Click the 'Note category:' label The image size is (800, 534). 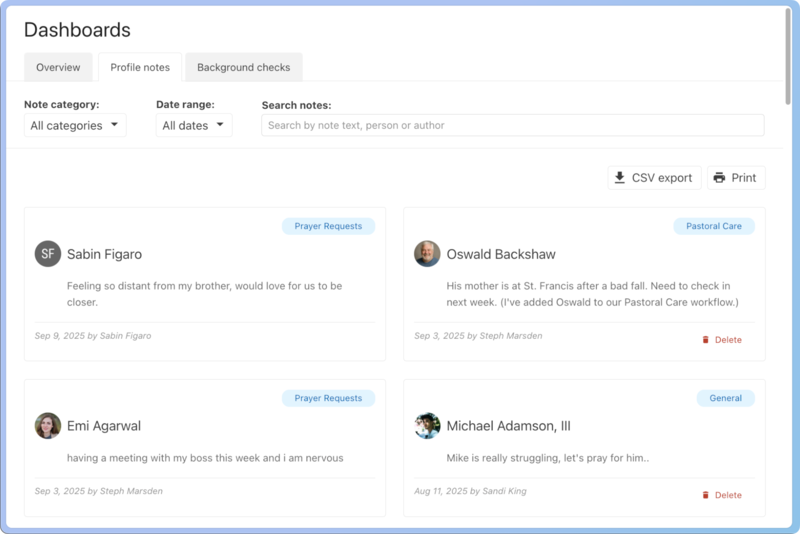click(62, 104)
